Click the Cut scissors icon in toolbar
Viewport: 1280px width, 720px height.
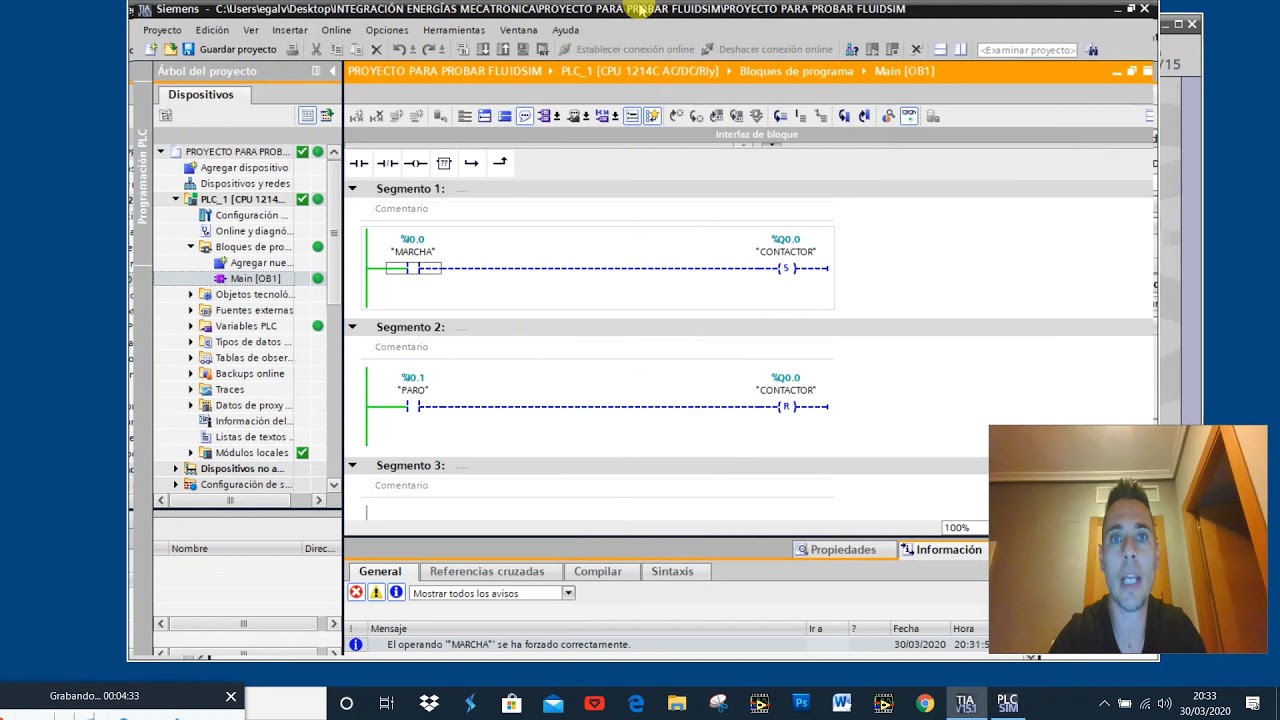coord(316,49)
